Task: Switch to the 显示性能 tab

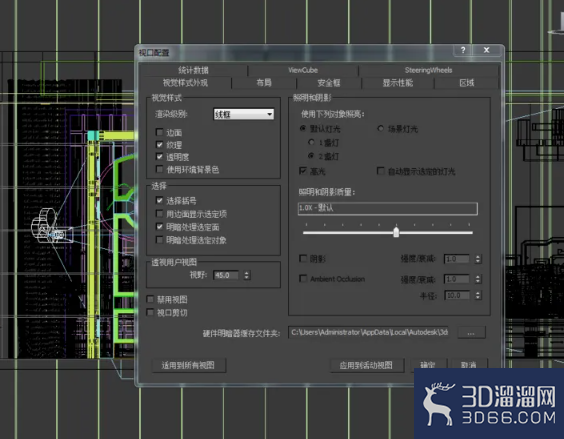Action: click(398, 83)
